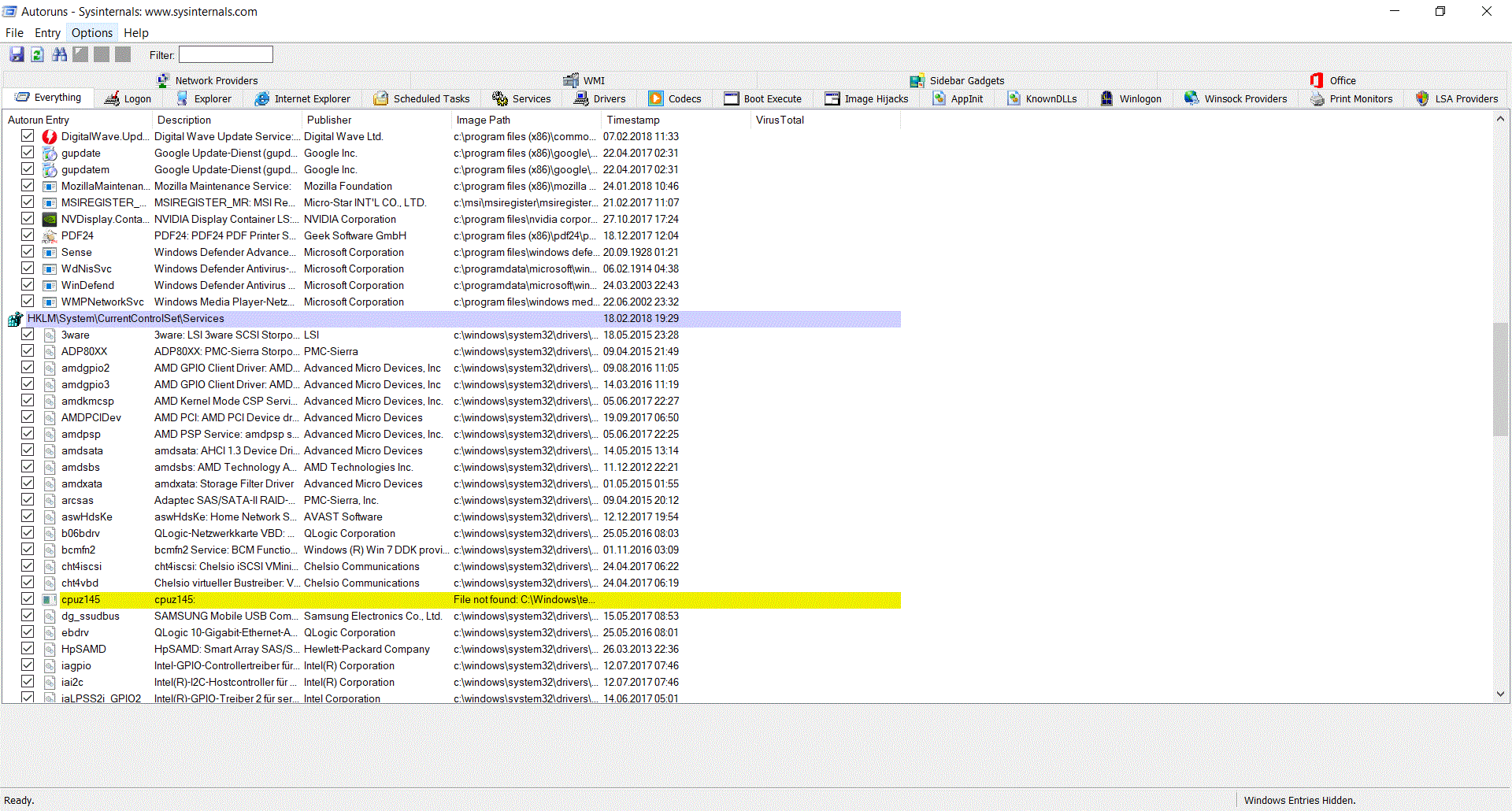Disable the MSIREGISTER autorun entry checkbox
The image size is (1512, 811).
tap(28, 202)
